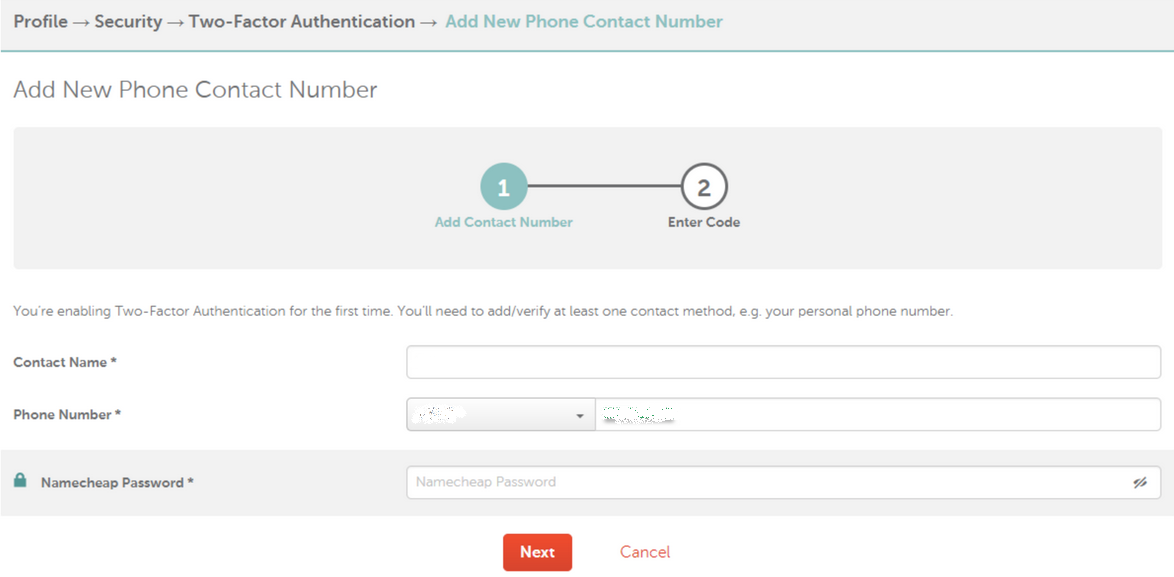Navigate to Two-Factor Authentication breadcrumb
The height and width of the screenshot is (577, 1174).
[302, 22]
